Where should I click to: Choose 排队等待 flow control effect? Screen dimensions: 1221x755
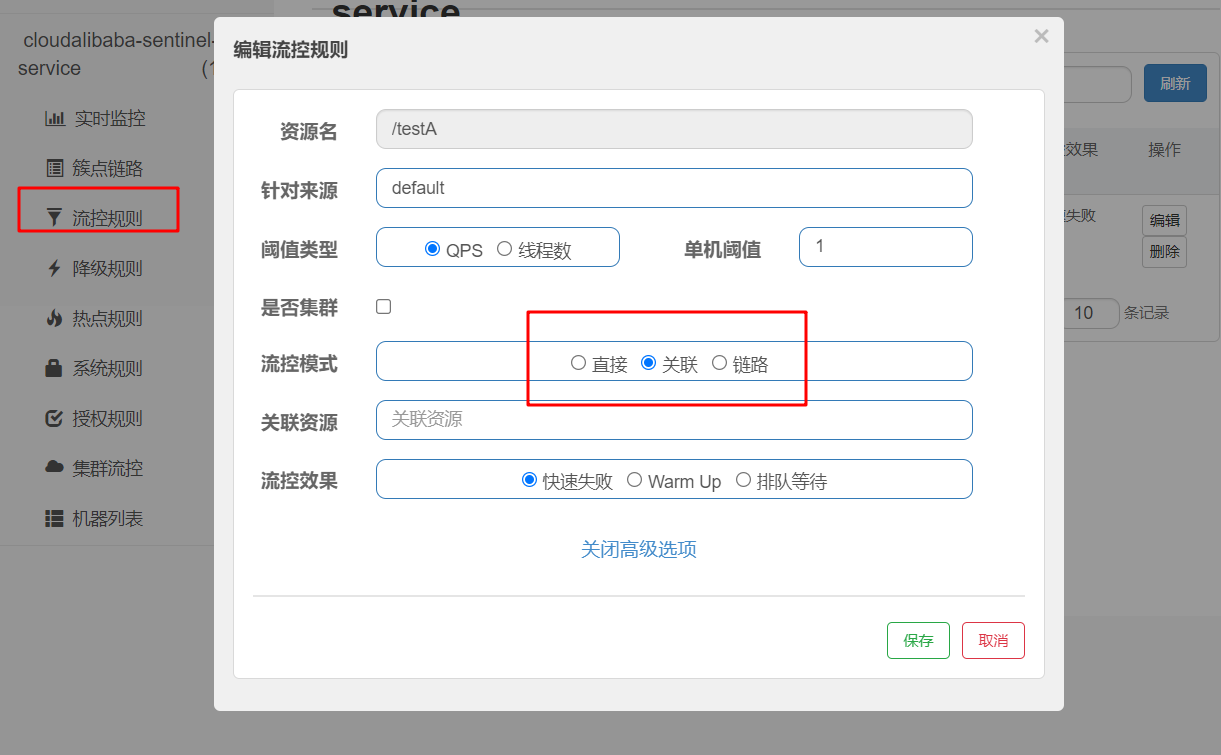(x=743, y=480)
